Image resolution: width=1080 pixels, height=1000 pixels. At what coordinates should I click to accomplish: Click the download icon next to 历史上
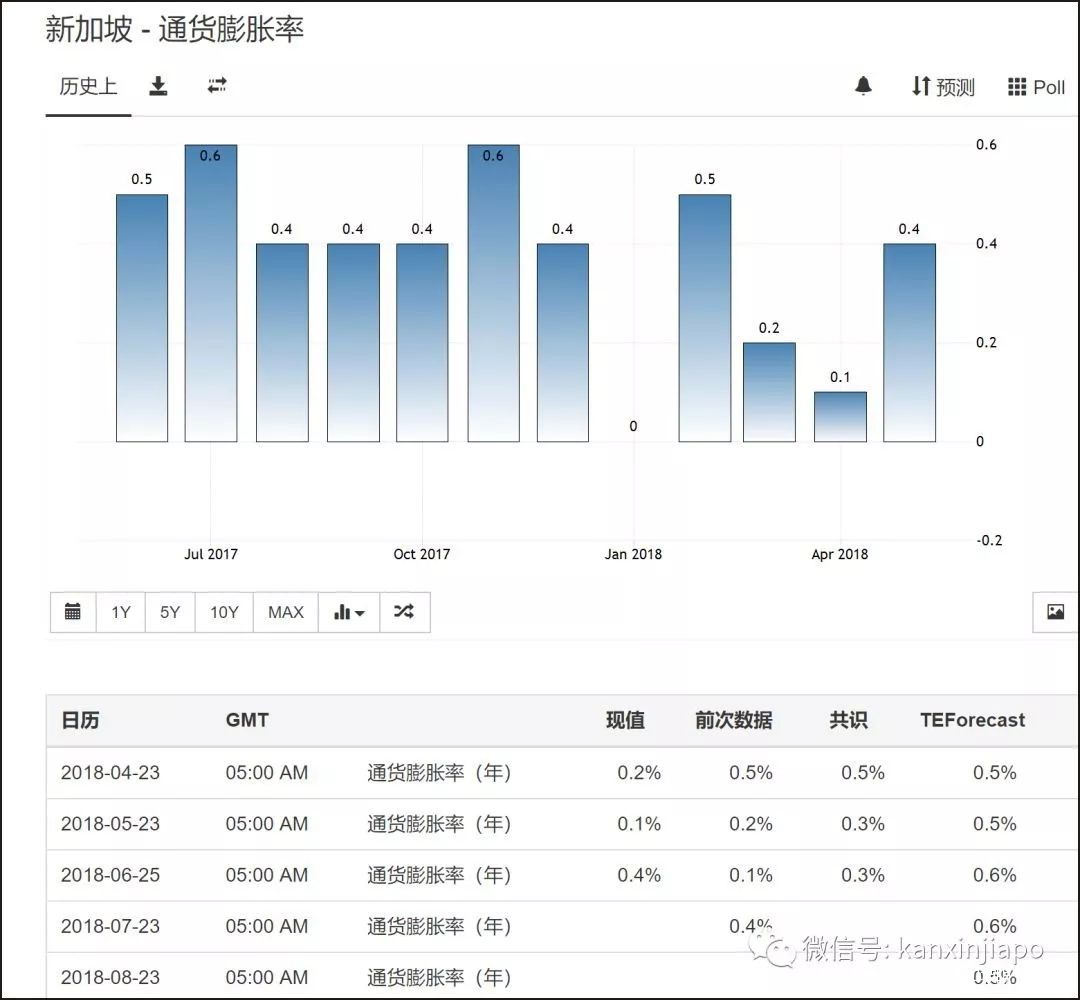coord(158,87)
